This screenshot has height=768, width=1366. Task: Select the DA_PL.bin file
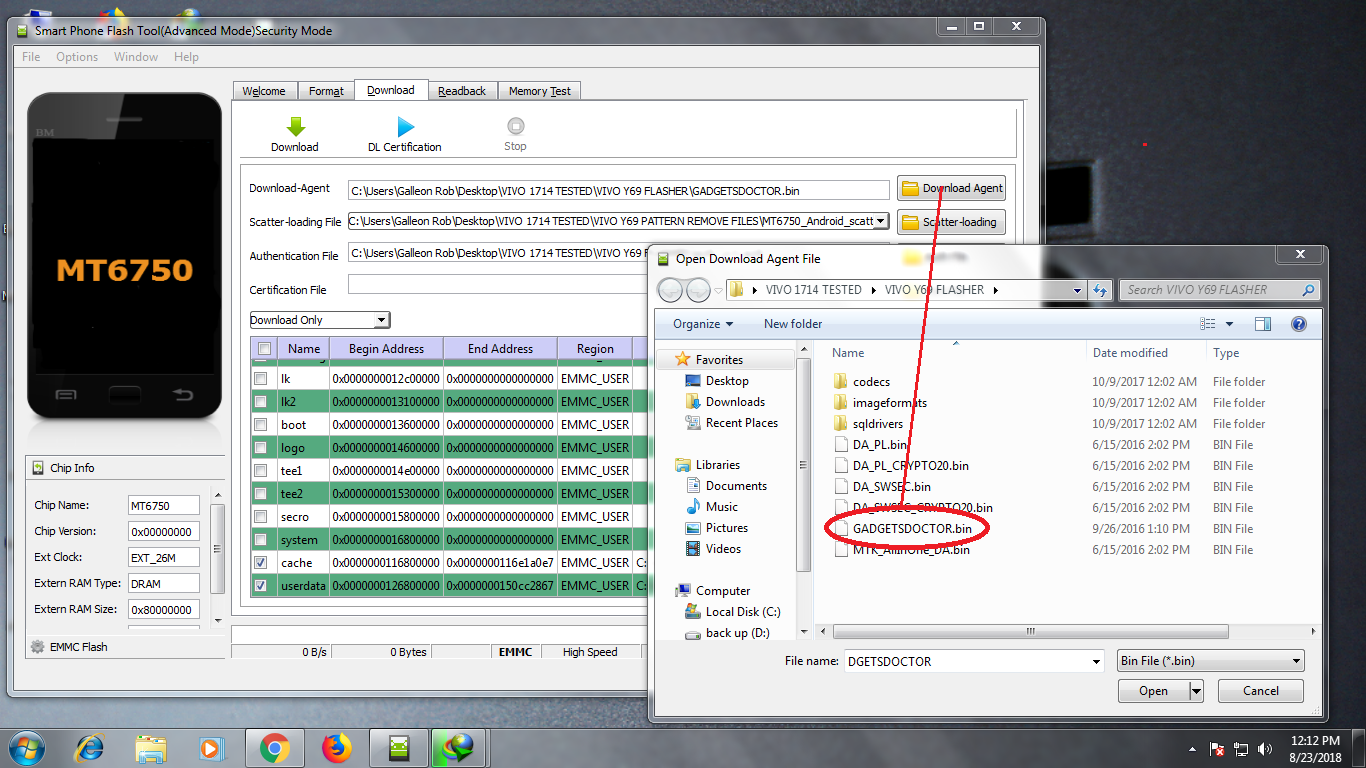pyautogui.click(x=871, y=445)
